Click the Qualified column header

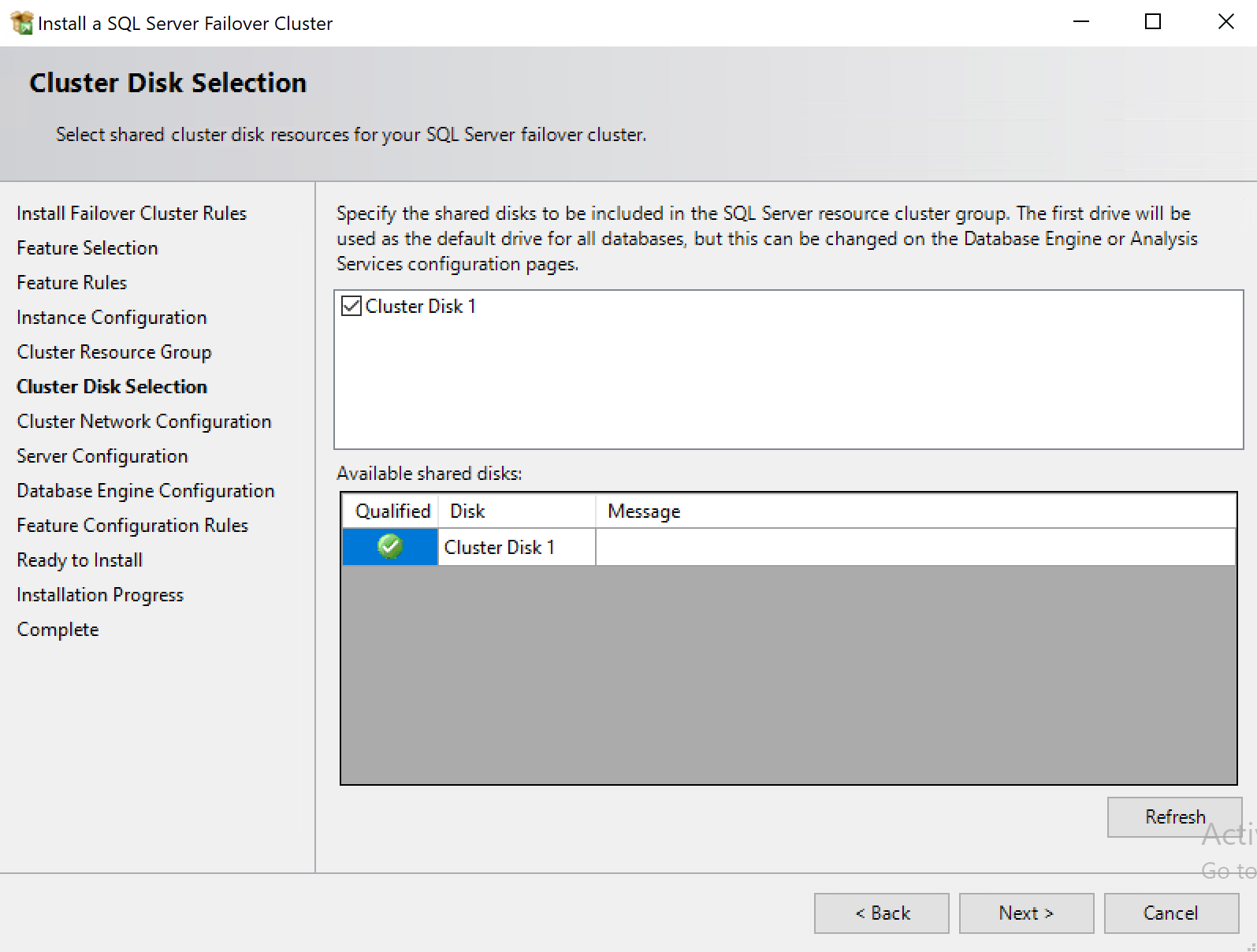392,511
